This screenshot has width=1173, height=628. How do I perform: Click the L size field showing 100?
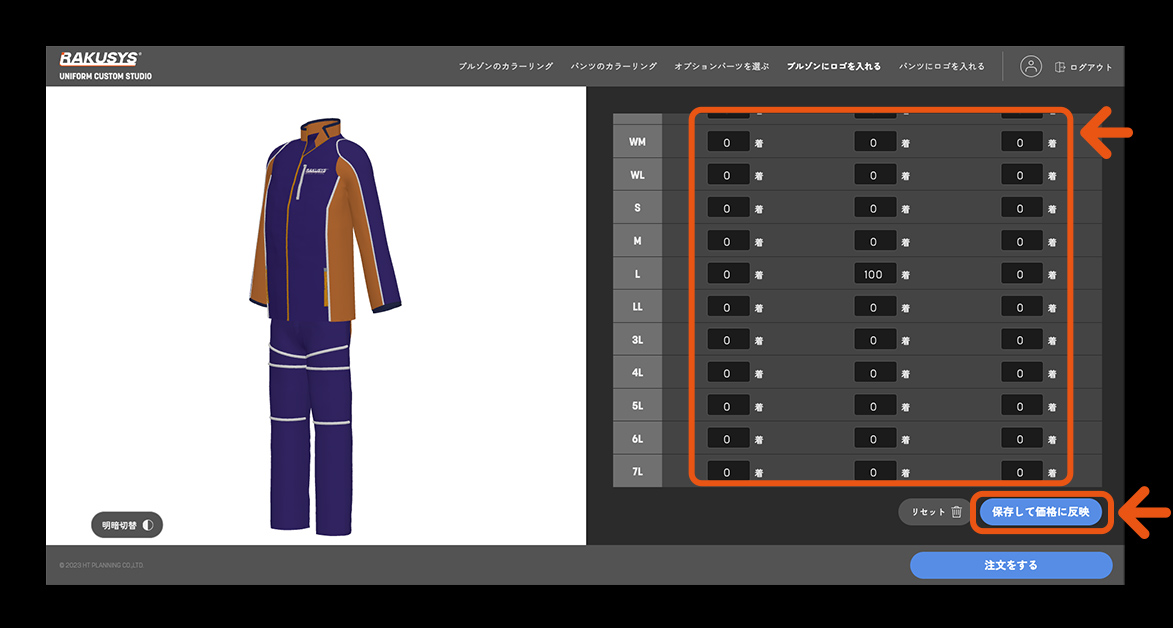pos(874,274)
